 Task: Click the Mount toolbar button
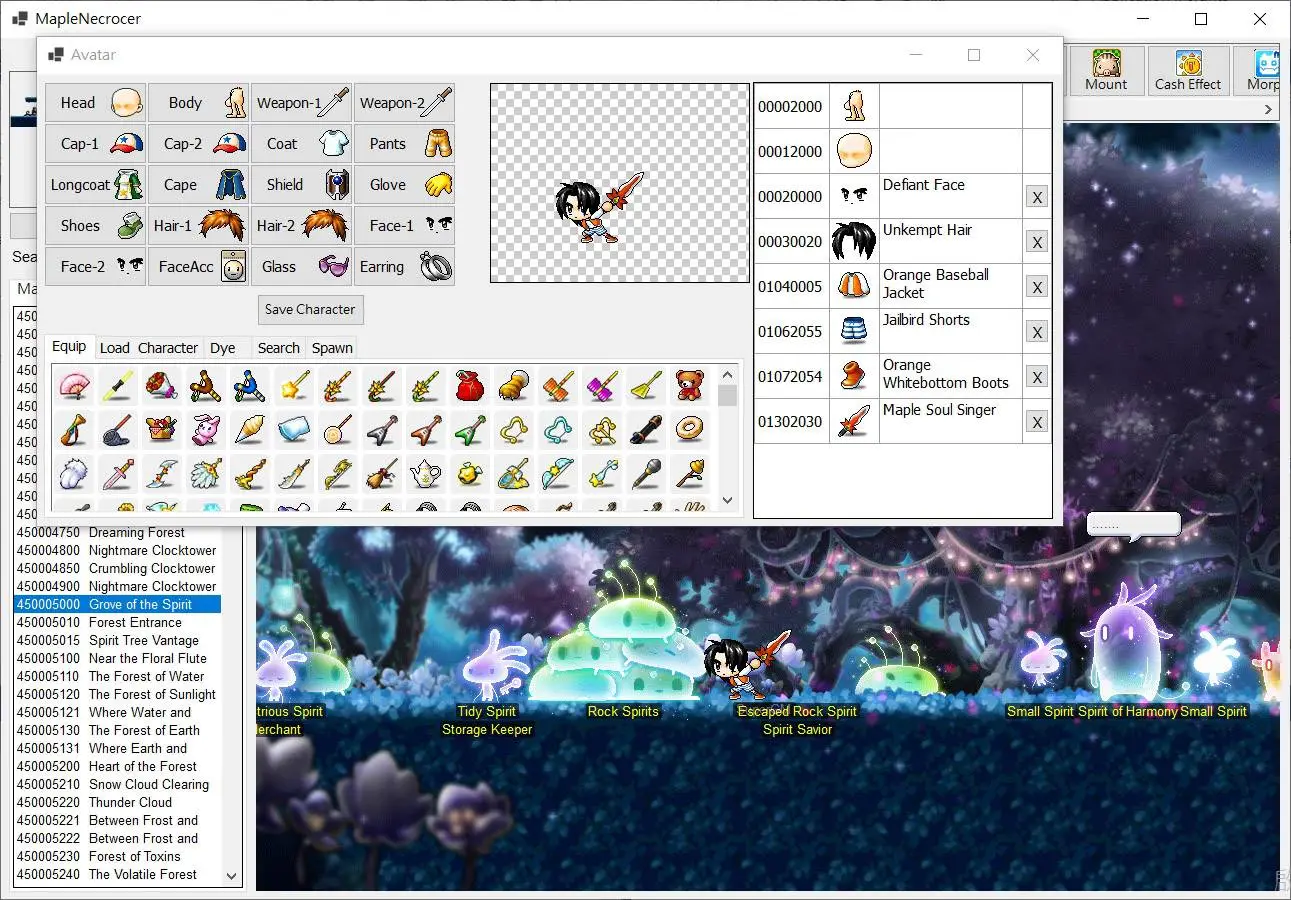click(1106, 71)
